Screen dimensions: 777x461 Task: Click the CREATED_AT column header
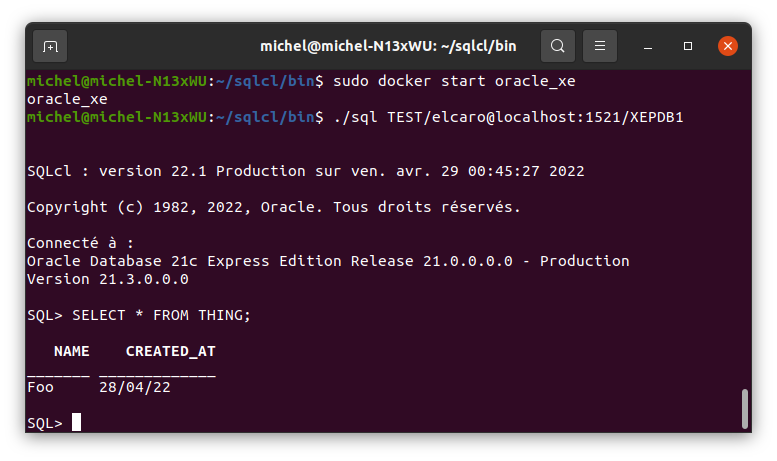pyautogui.click(x=170, y=351)
